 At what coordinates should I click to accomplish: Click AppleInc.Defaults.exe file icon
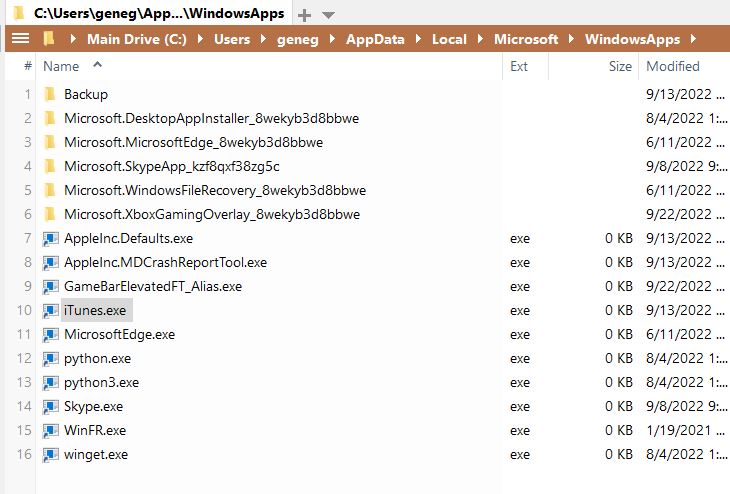click(50, 238)
